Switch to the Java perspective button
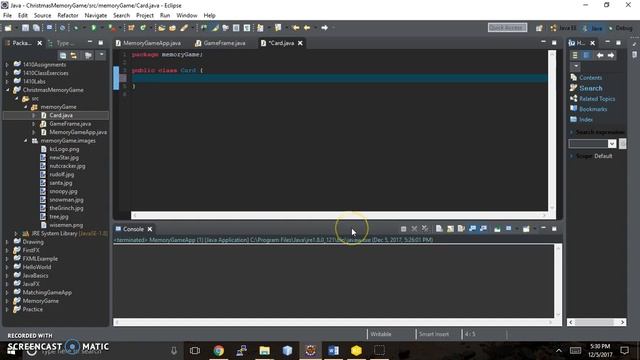The image size is (640, 360). (x=593, y=28)
